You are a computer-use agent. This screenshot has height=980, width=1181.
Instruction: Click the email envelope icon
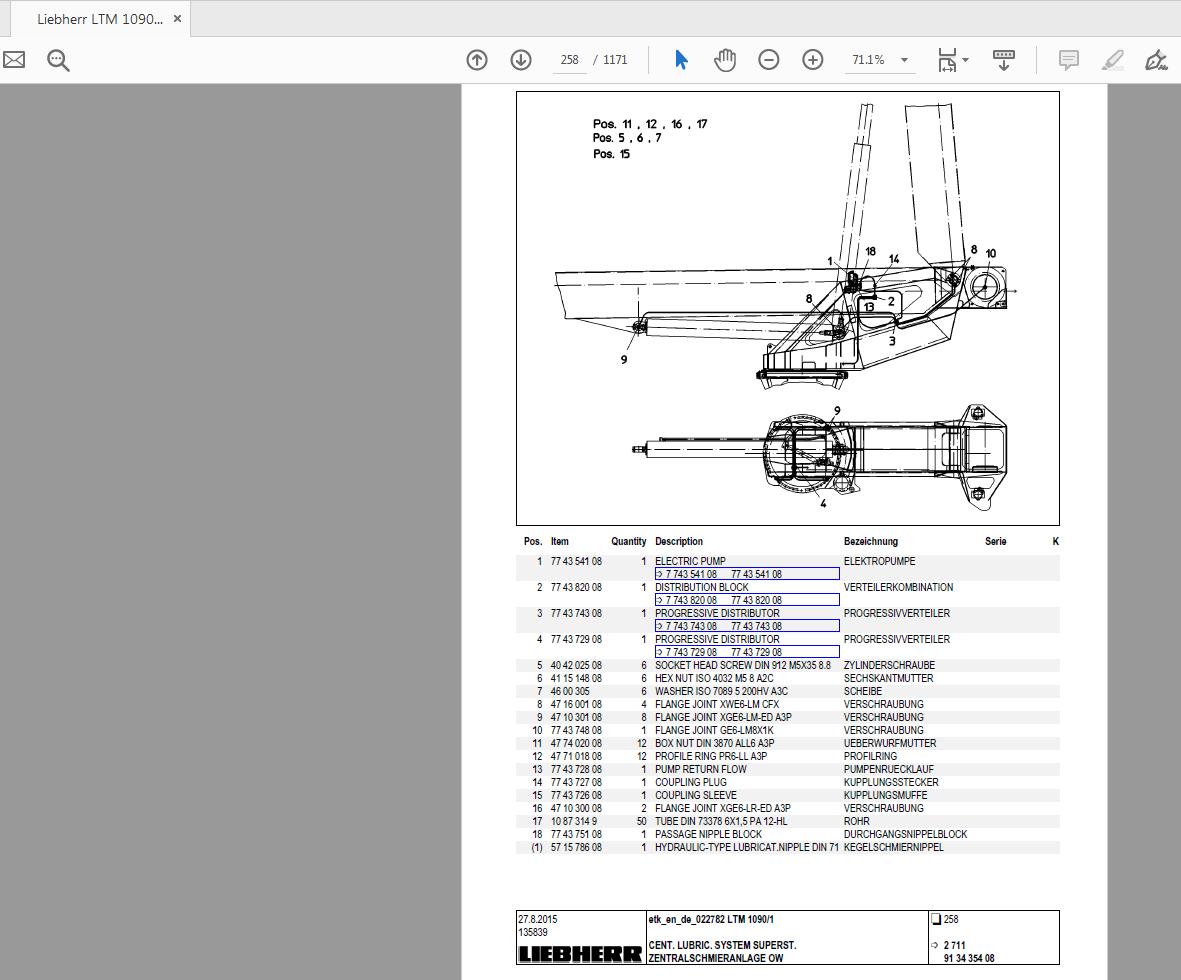(x=14, y=60)
